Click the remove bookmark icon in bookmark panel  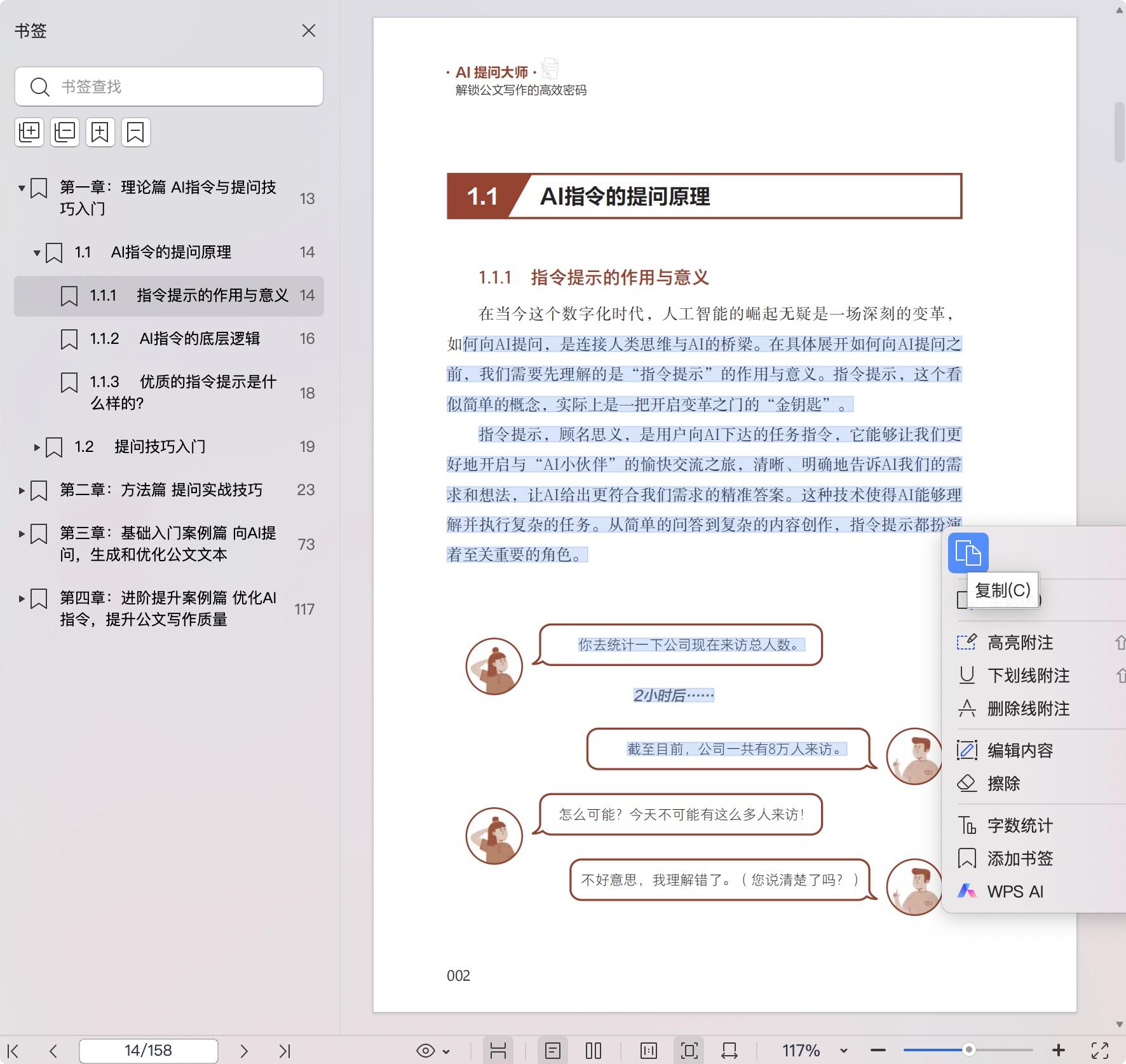[135, 132]
